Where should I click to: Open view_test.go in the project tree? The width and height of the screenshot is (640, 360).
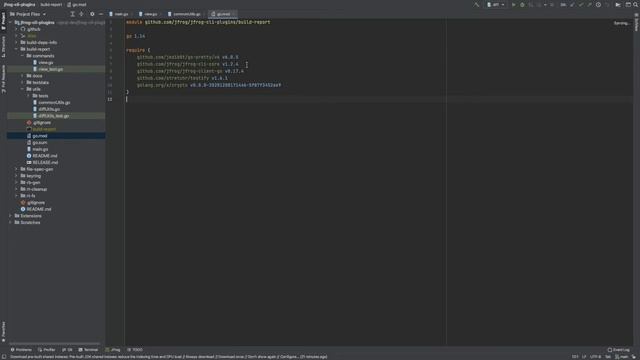click(48, 69)
